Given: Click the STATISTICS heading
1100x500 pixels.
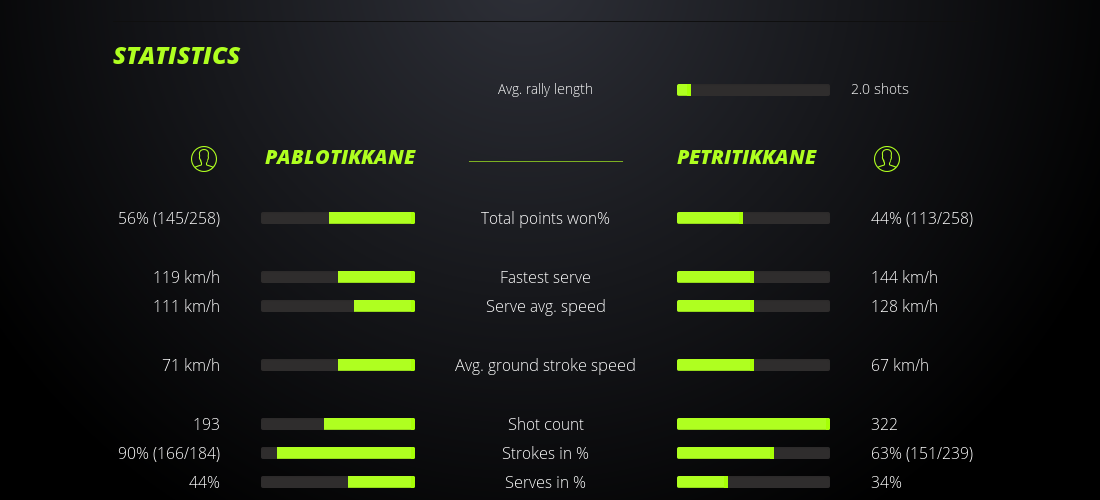Looking at the screenshot, I should tap(177, 56).
